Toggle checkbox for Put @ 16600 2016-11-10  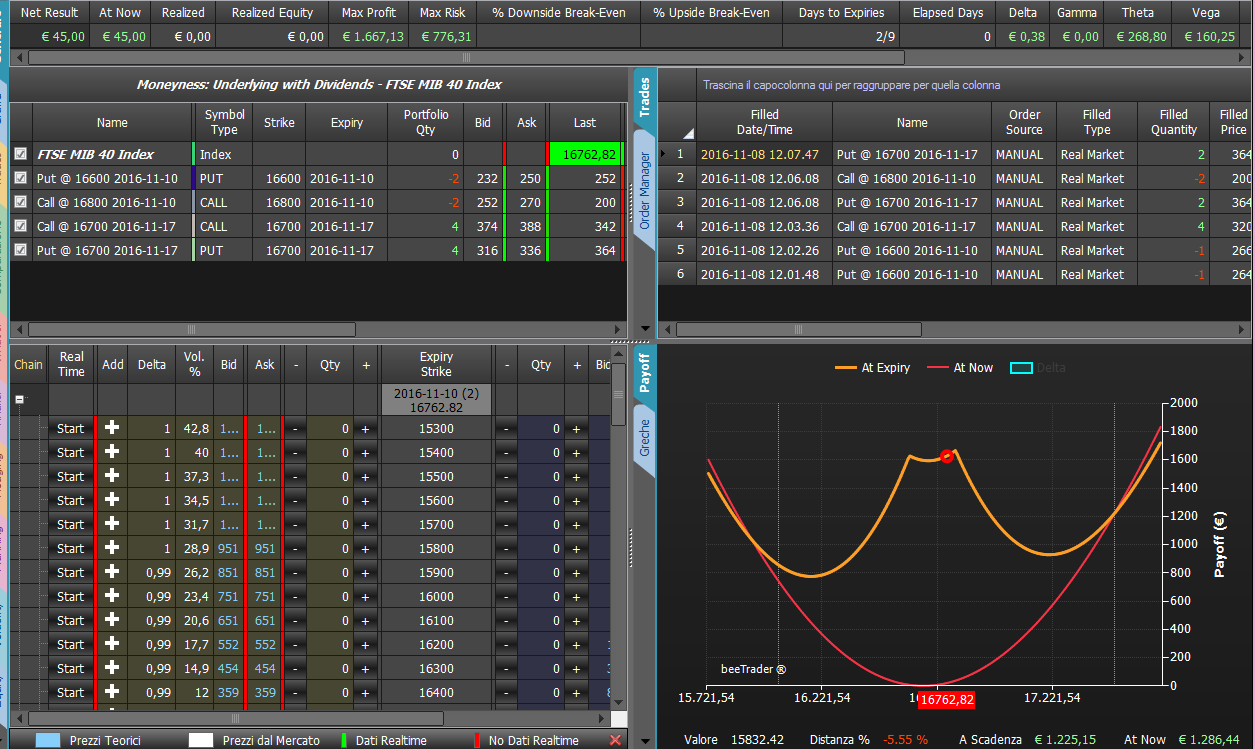pyautogui.click(x=21, y=178)
